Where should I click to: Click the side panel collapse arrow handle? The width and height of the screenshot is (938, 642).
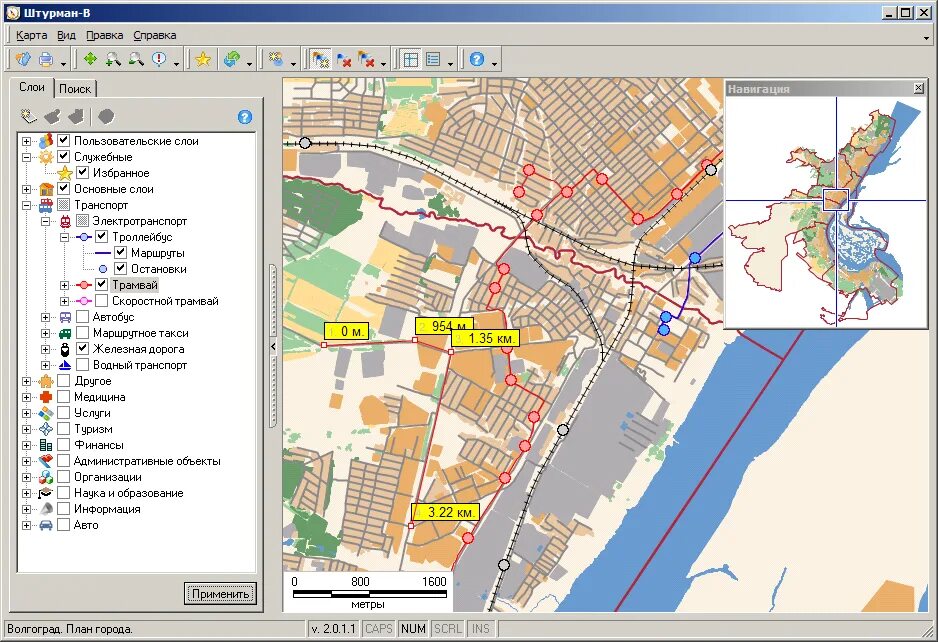click(x=273, y=346)
